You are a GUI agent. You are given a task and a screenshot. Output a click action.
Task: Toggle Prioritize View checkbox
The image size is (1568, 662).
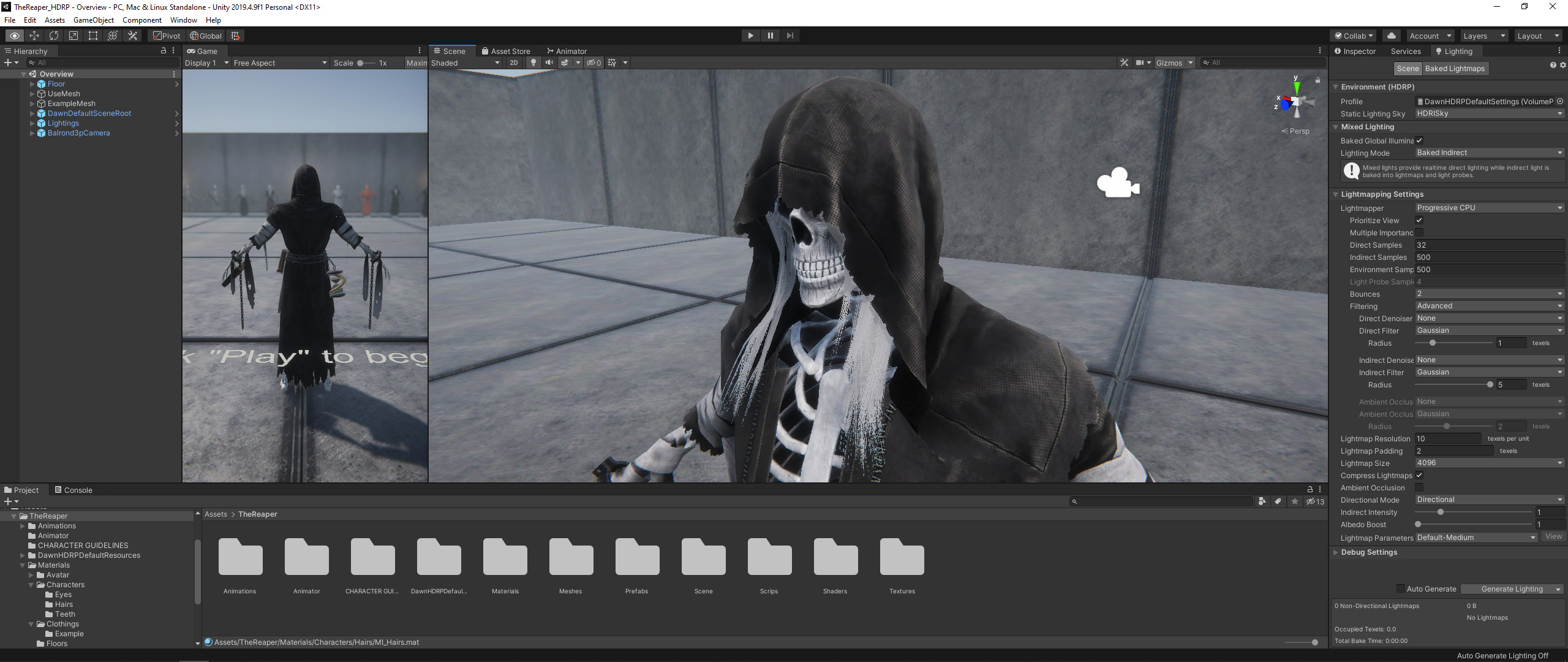tap(1419, 220)
